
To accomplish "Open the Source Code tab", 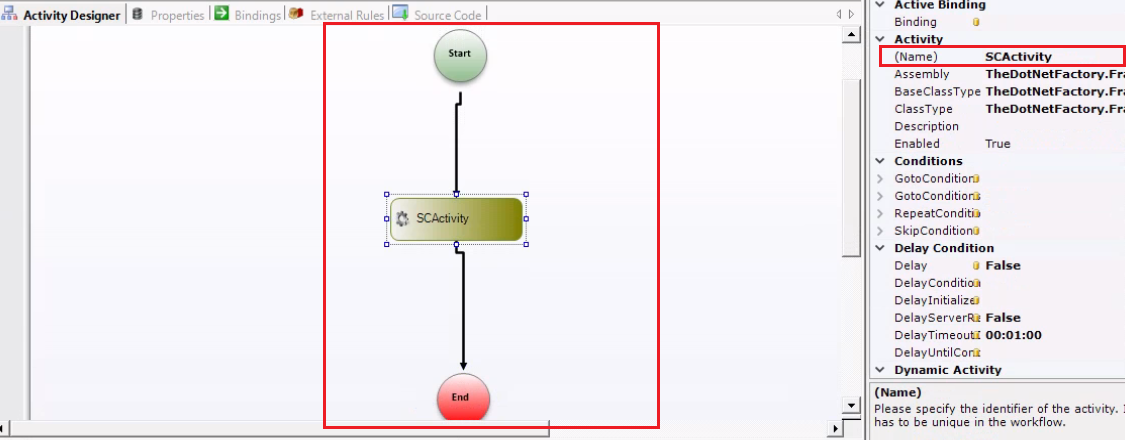I will 438,15.
